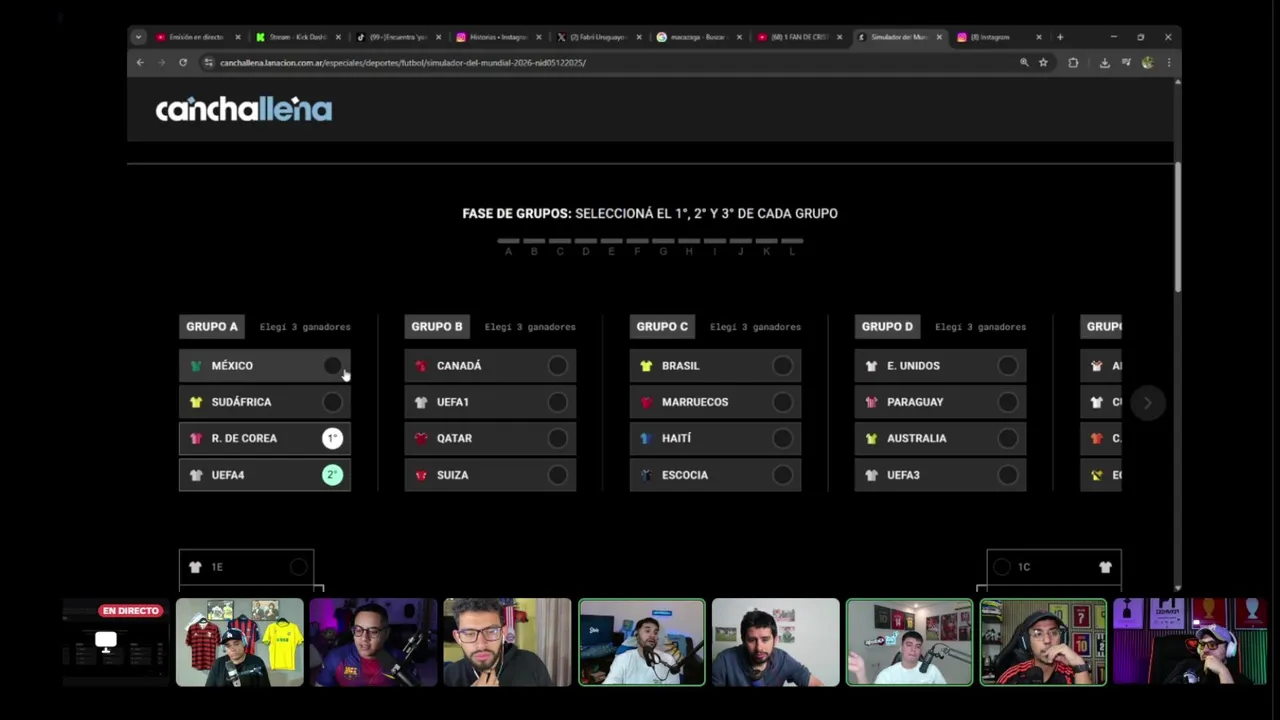Switch to Fabri Uruguayo X tab
Viewport: 1280px width, 720px height.
[598, 37]
